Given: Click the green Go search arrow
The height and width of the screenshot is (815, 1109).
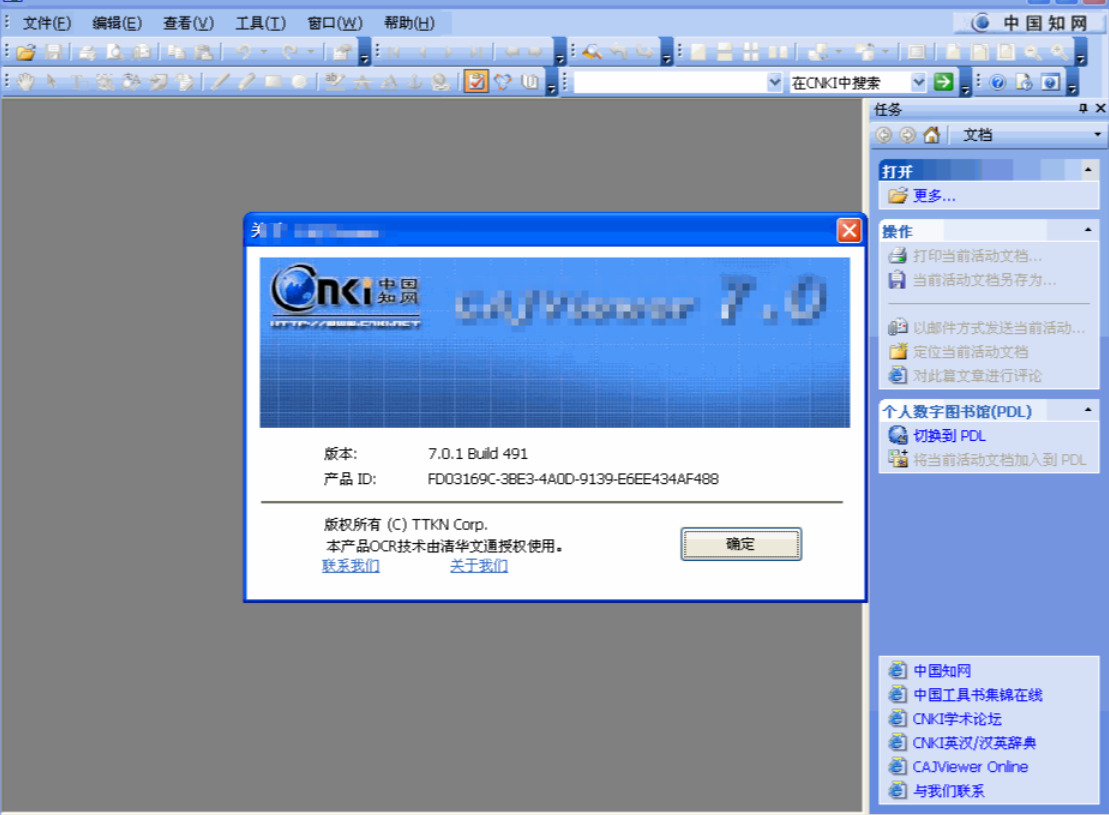Looking at the screenshot, I should click(943, 82).
